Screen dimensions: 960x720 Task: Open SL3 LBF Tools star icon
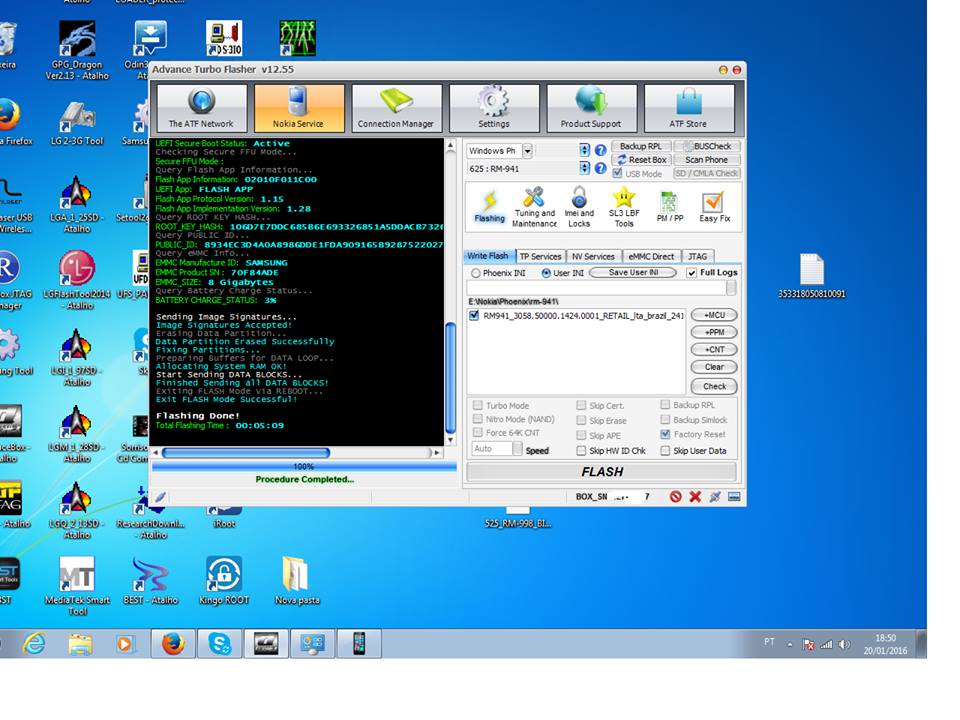(x=624, y=207)
